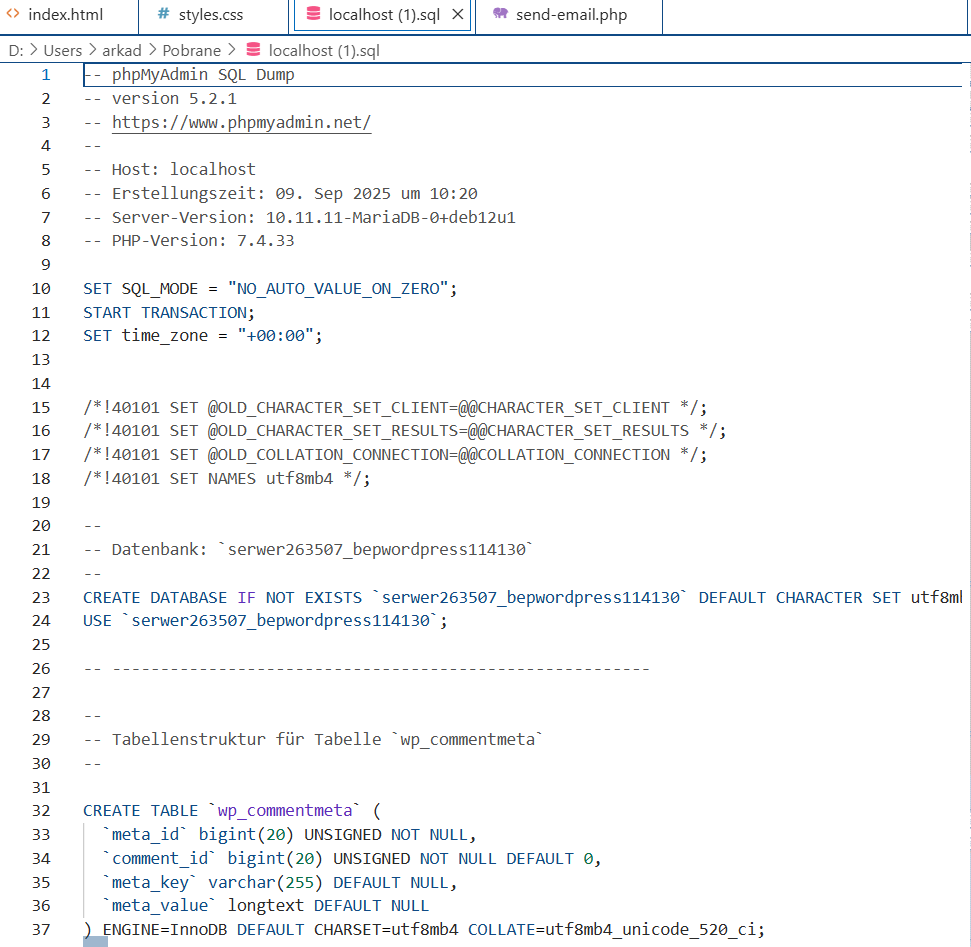This screenshot has height=947, width=971.
Task: Expand the D: drive breadcrumb
Action: [16, 50]
